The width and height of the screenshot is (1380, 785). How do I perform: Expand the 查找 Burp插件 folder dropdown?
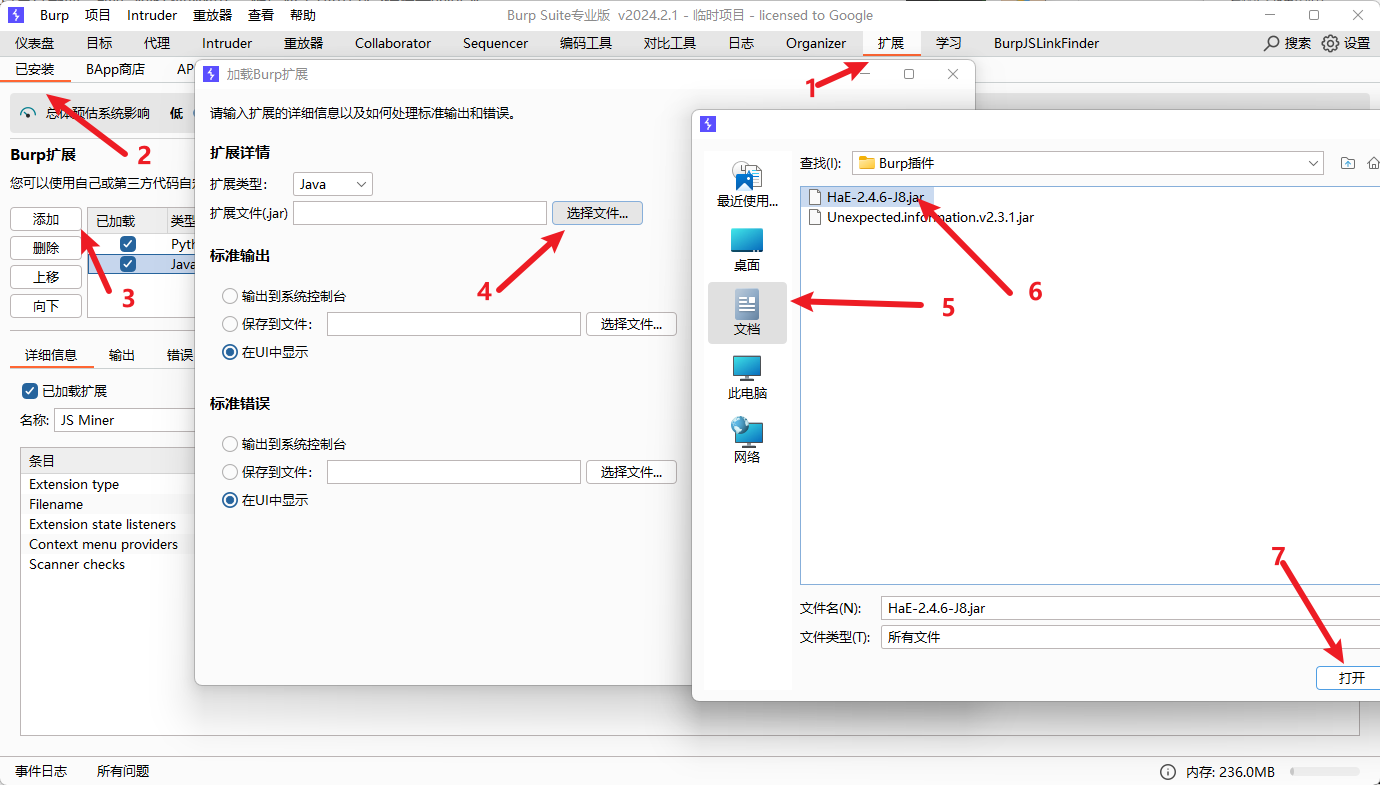pyautogui.click(x=1088, y=163)
